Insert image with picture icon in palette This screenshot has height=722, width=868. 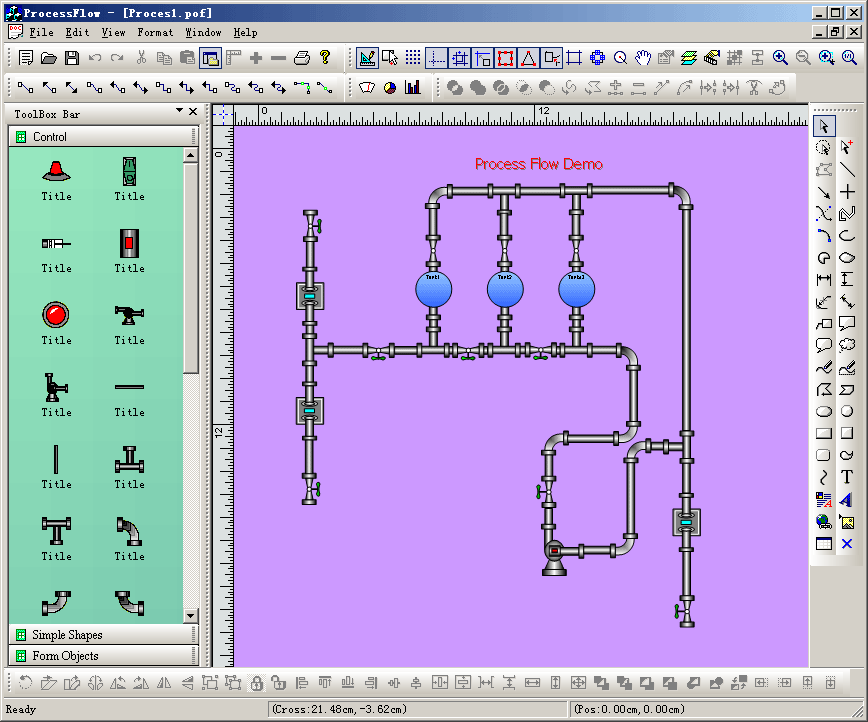[847, 522]
